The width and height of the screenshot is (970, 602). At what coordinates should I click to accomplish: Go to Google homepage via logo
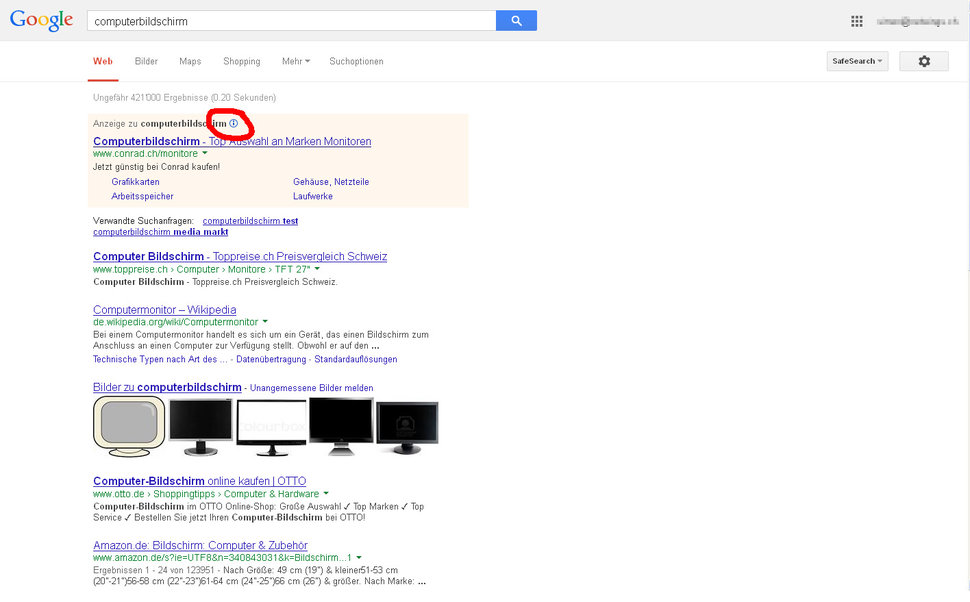click(41, 20)
